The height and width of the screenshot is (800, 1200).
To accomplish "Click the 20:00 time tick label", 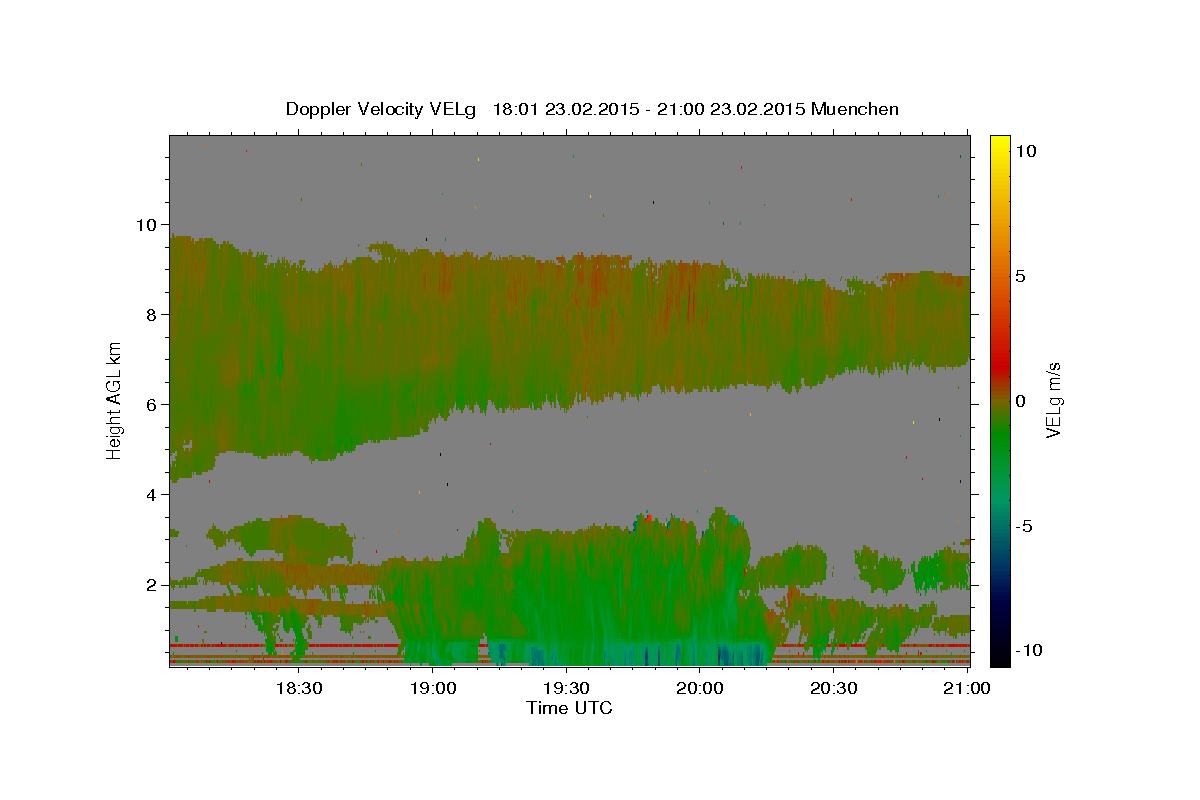I will [700, 688].
